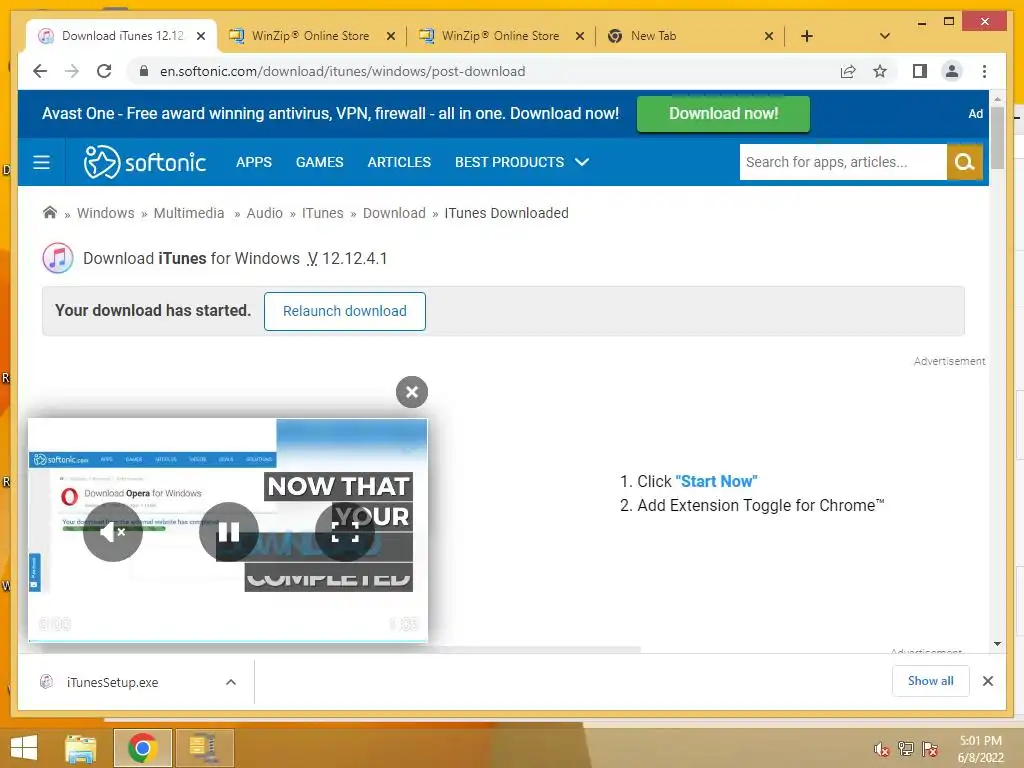Click the video progress bar

[x=228, y=641]
